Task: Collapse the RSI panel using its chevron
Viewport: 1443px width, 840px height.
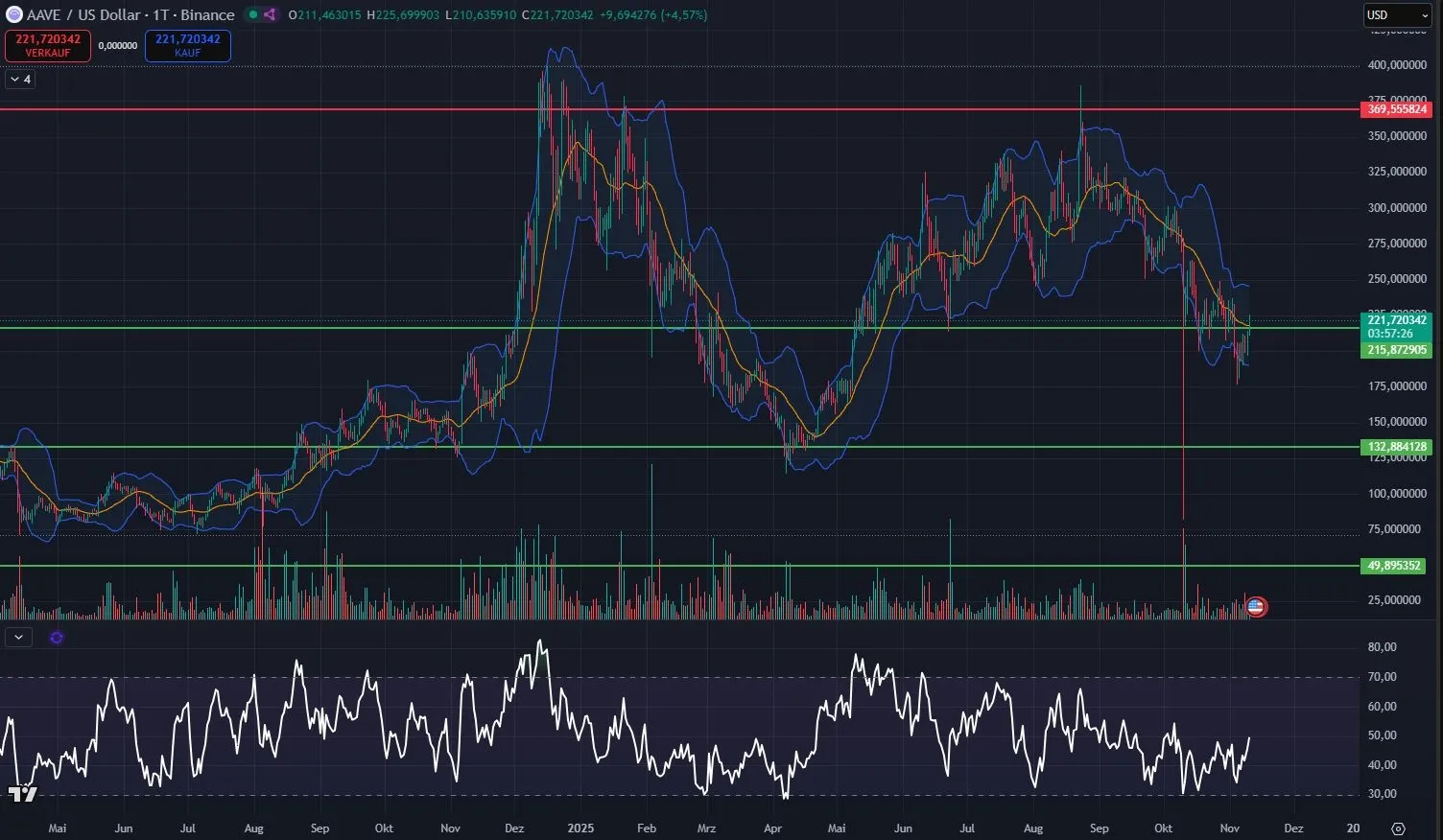Action: 17,636
